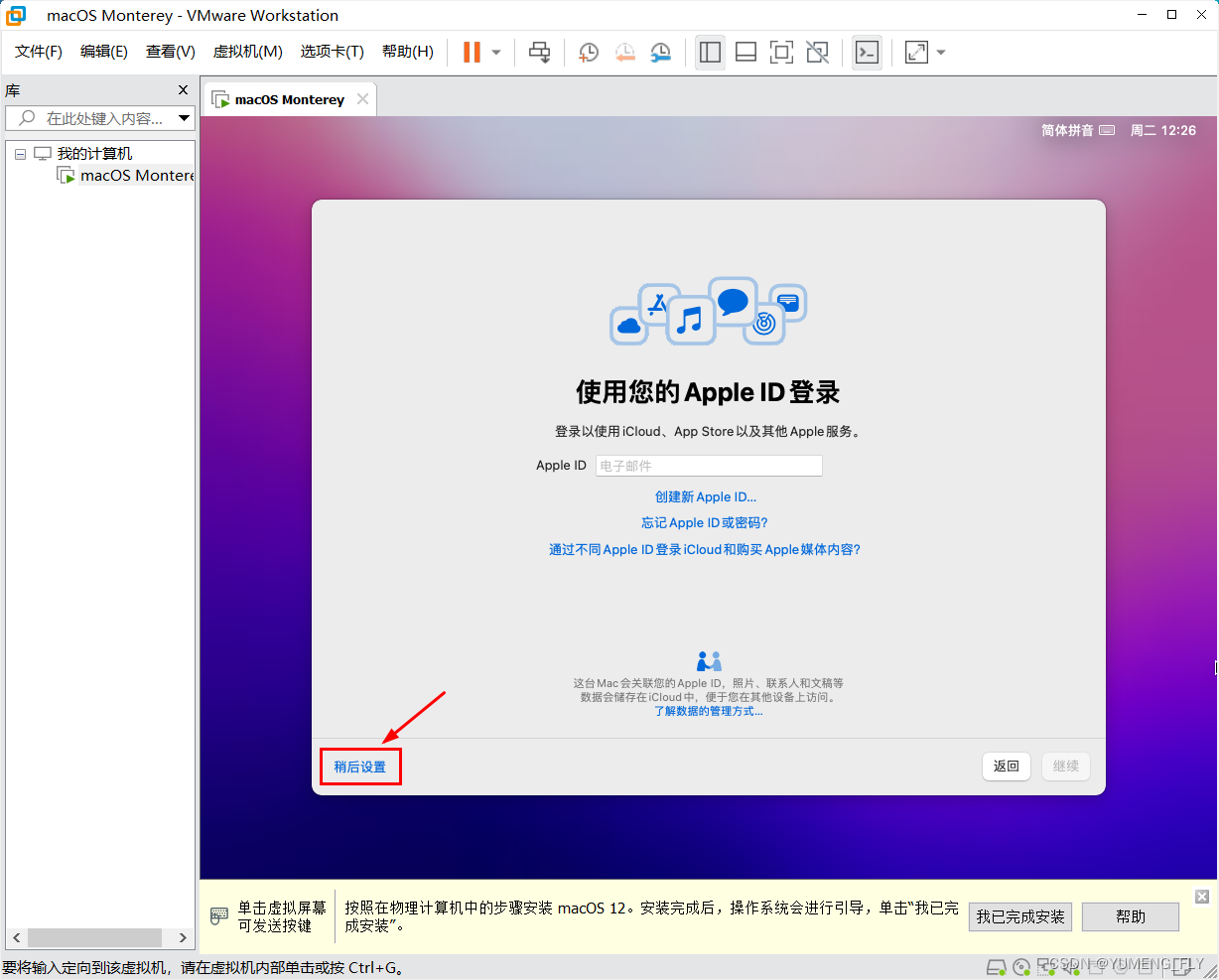Toggle Unity mode icon

point(817,53)
